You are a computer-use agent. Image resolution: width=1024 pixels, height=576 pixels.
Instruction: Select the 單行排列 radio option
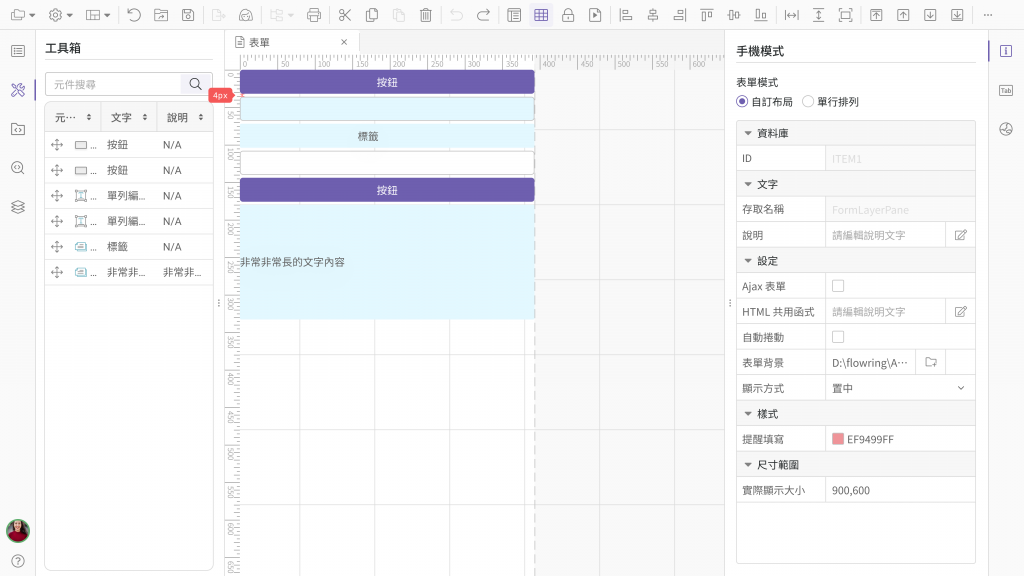808,102
